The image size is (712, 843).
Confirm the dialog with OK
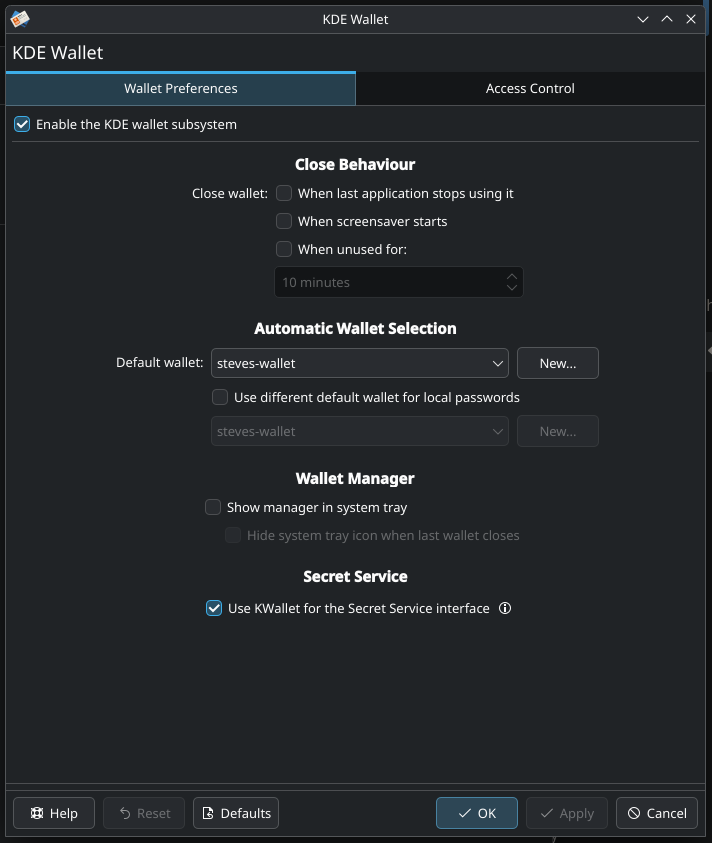[x=476, y=813]
